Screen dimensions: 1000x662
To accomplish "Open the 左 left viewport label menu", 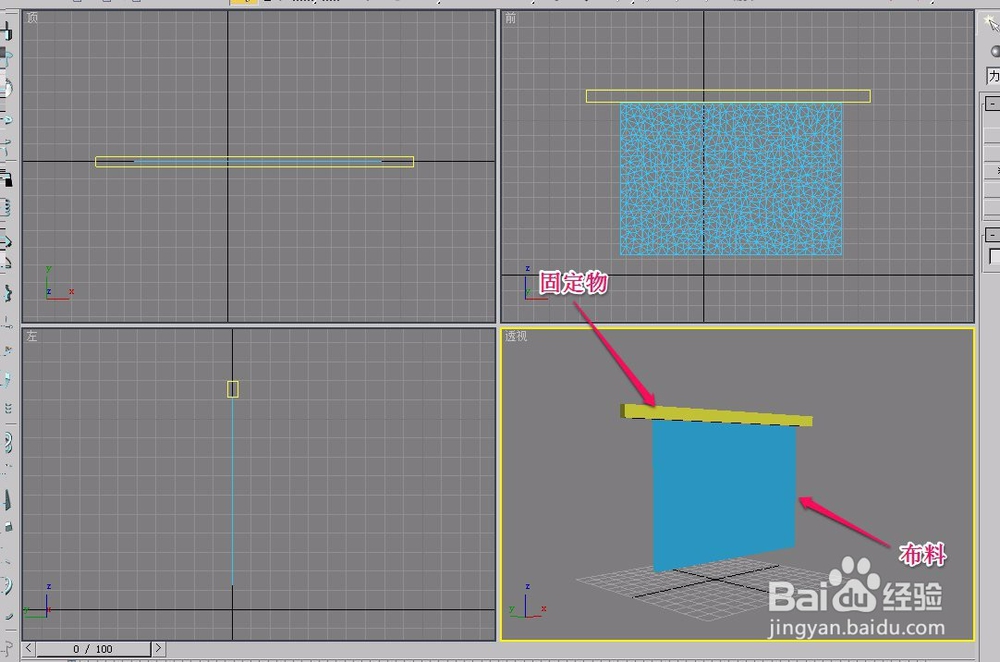I will click(x=32, y=336).
